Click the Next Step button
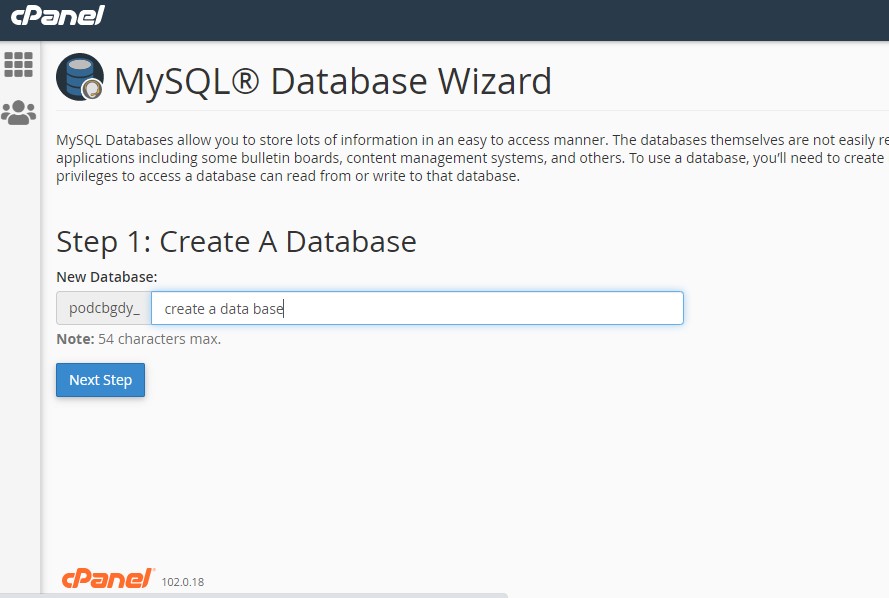This screenshot has height=598, width=889. point(100,380)
